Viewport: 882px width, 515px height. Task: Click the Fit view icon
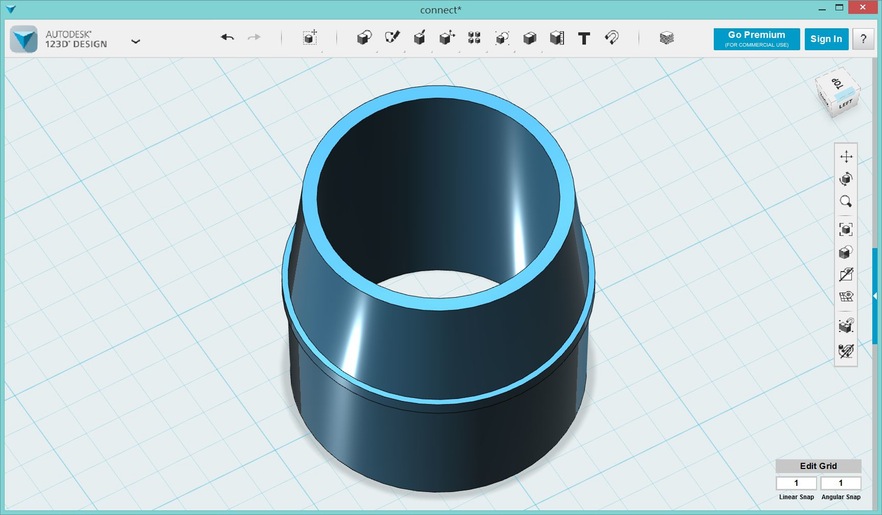click(846, 229)
